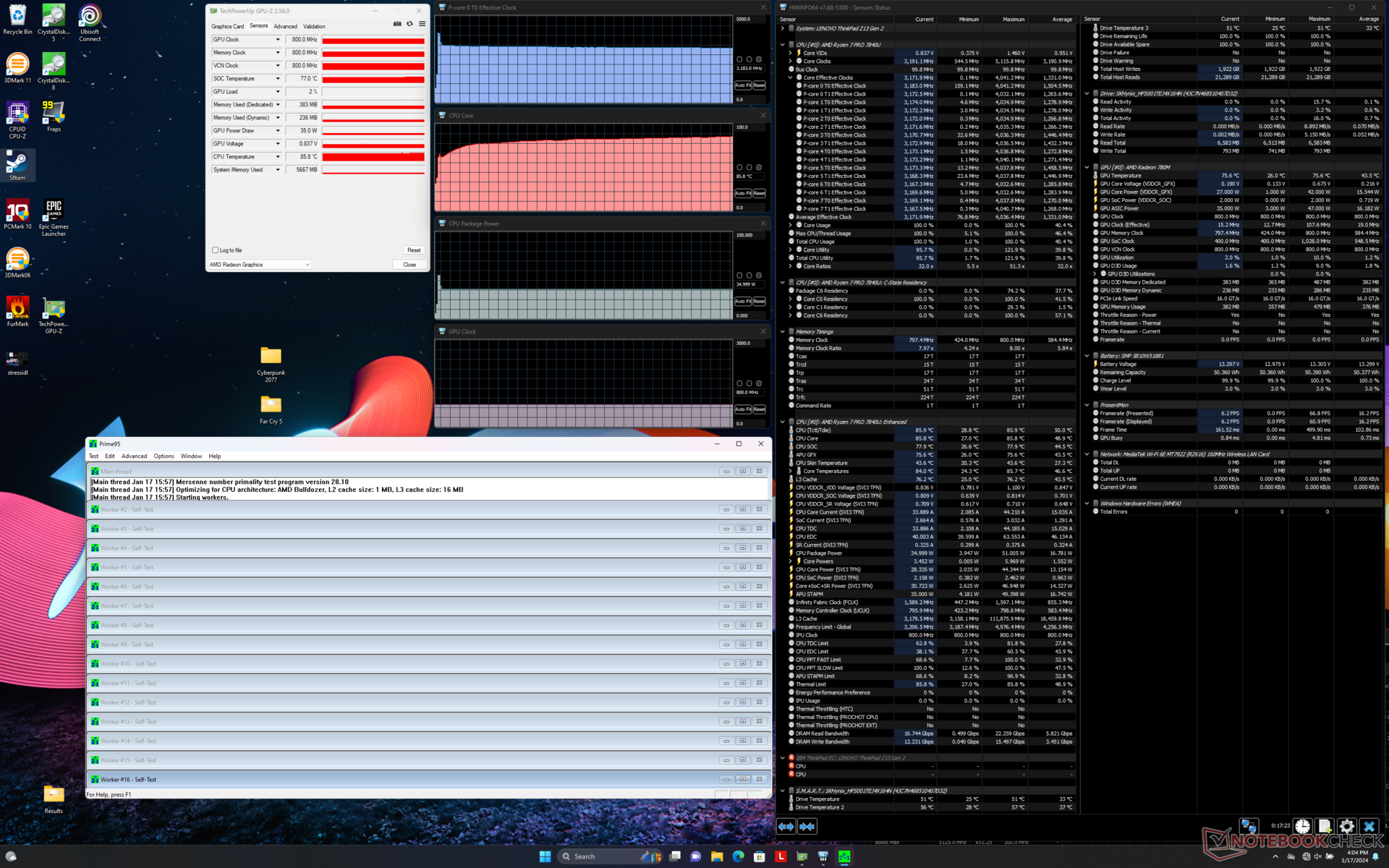Click Auto Fit on CPU Package Power graph
Viewport: 1389px width, 868px height.
(x=743, y=302)
